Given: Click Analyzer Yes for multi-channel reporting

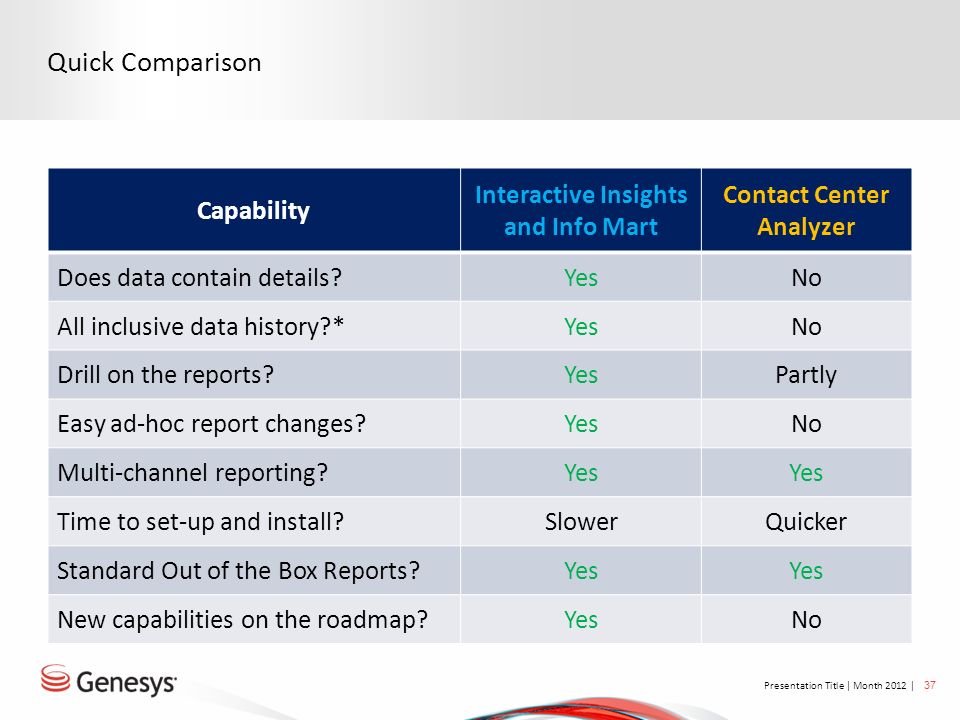Looking at the screenshot, I should [x=806, y=473].
